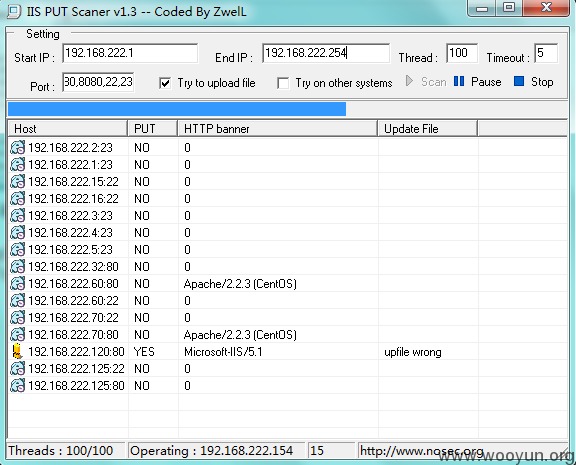Click NO cell for 192.168.222.15:22
This screenshot has height=465, width=576.
tap(142, 181)
